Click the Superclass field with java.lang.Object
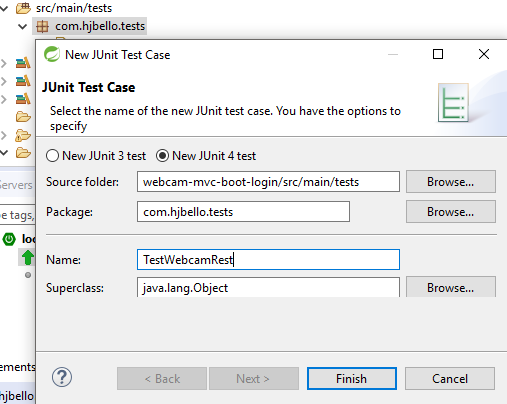Screen dimensions: 507x404 pyautogui.click(x=268, y=287)
